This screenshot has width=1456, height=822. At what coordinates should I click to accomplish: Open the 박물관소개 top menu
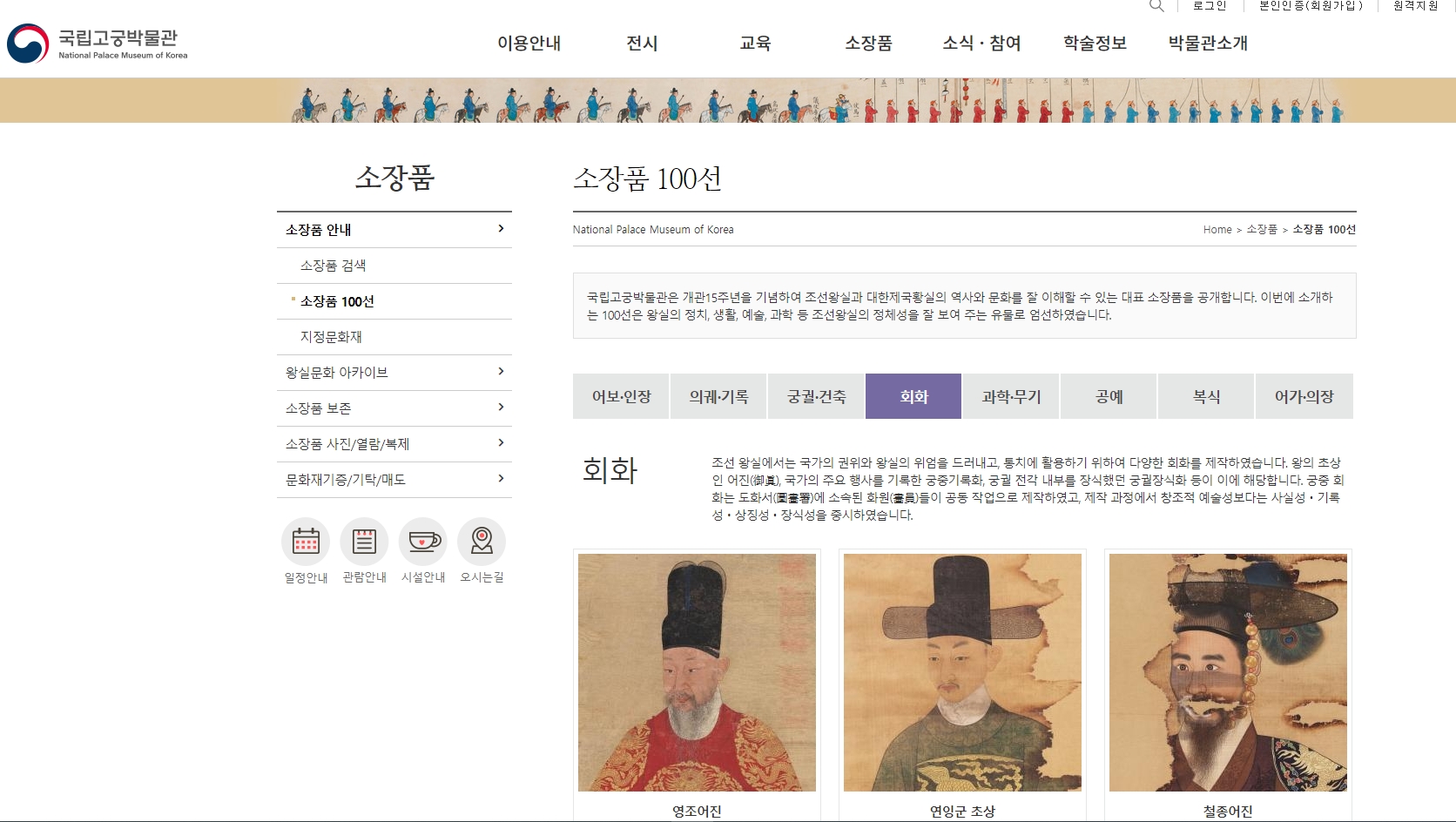coord(1209,43)
